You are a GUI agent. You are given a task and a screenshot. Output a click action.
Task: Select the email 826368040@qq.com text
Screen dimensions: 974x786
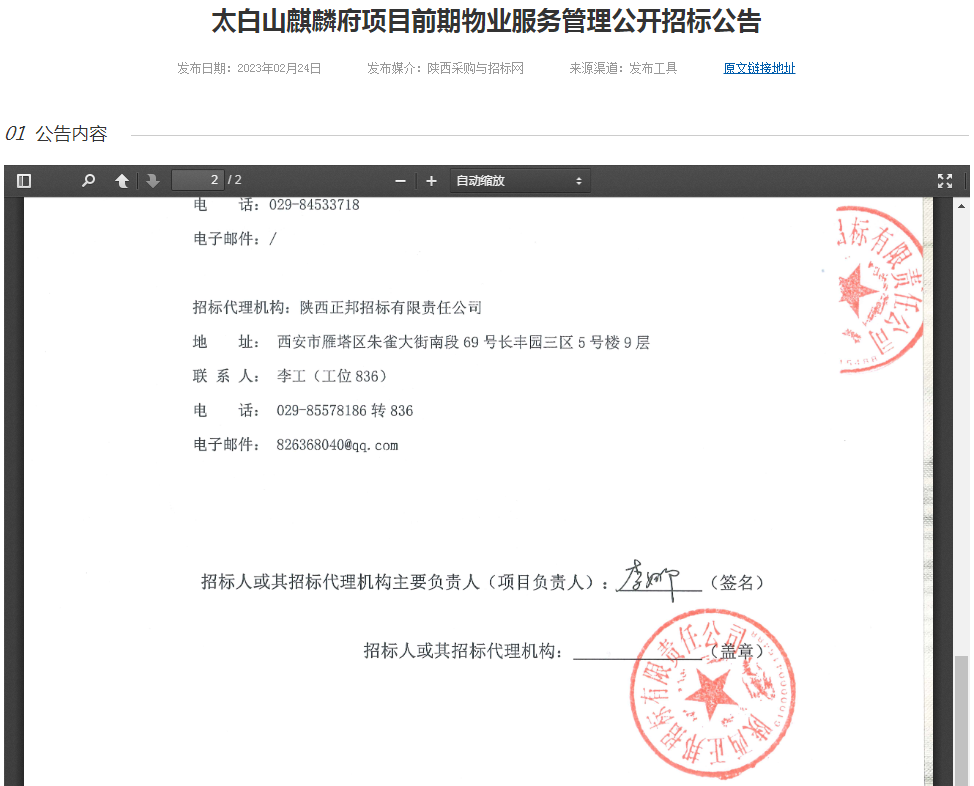click(337, 445)
